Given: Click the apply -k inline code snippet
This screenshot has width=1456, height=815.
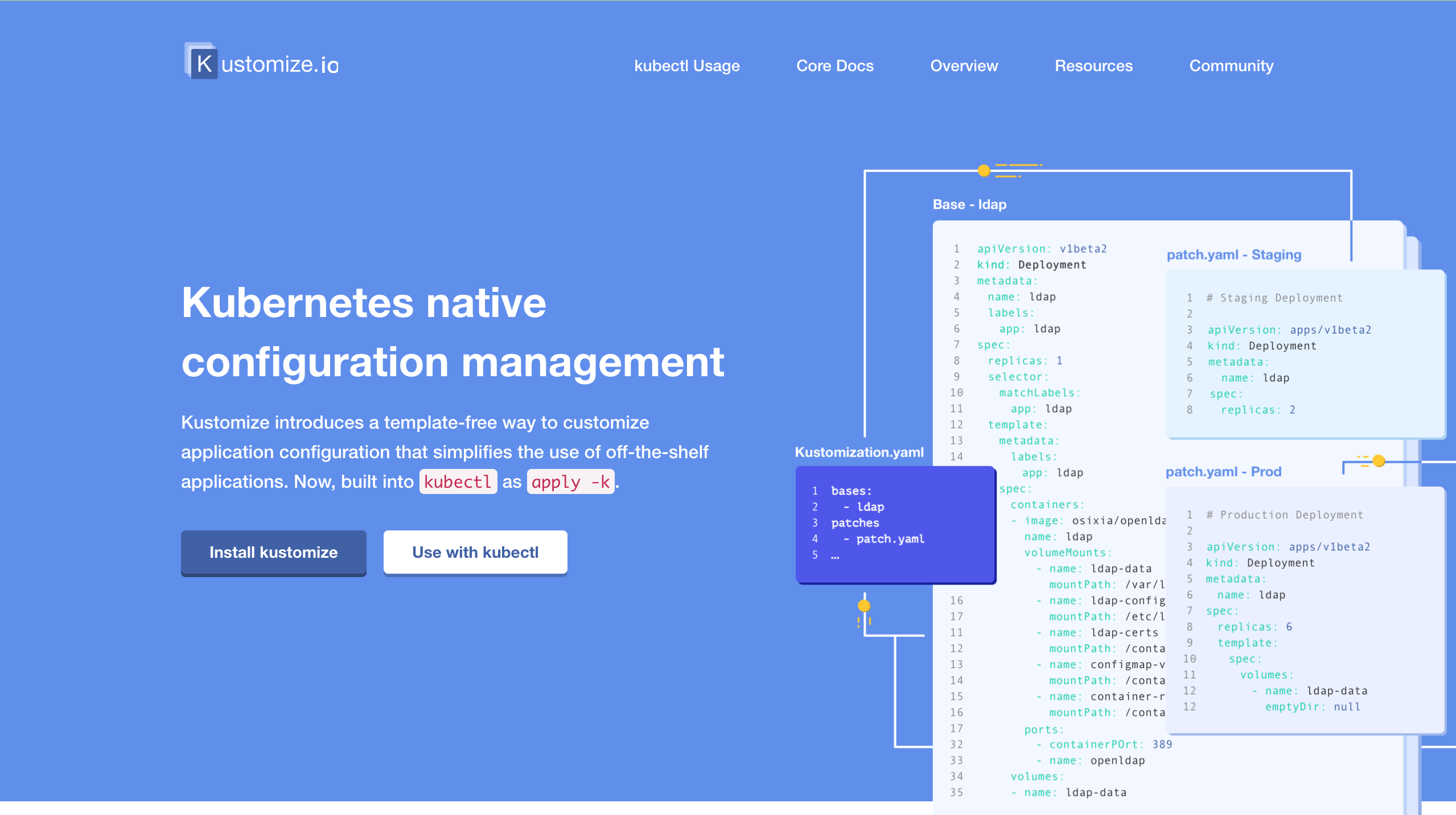Looking at the screenshot, I should tap(570, 482).
